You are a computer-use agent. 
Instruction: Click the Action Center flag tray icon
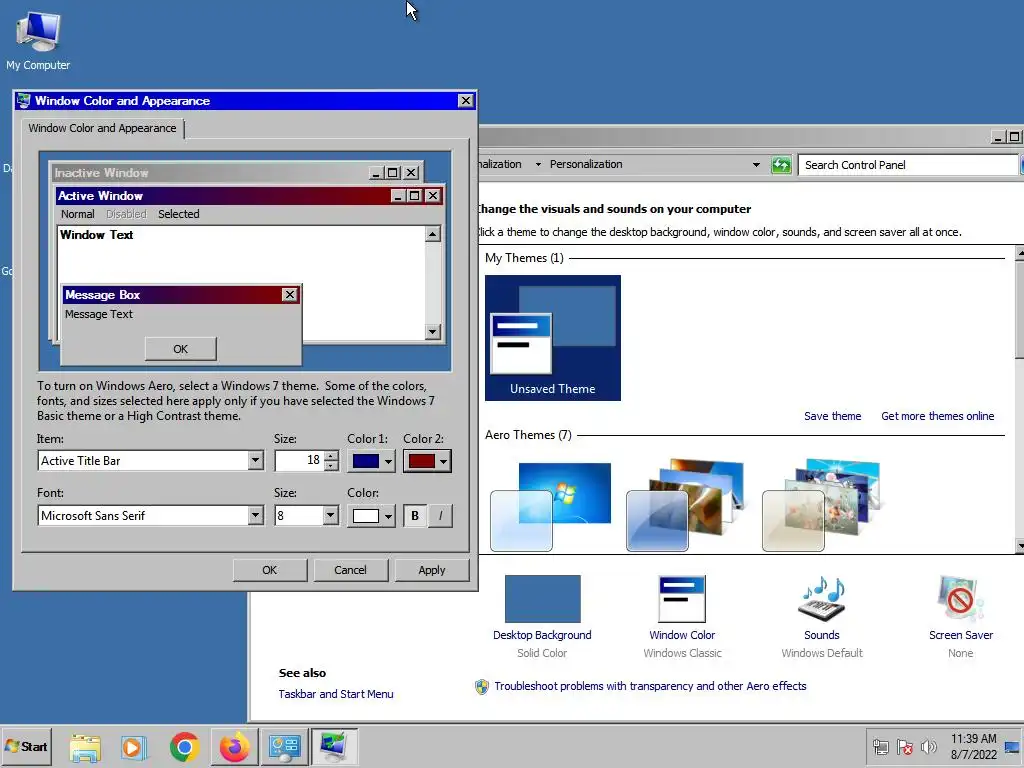(904, 747)
